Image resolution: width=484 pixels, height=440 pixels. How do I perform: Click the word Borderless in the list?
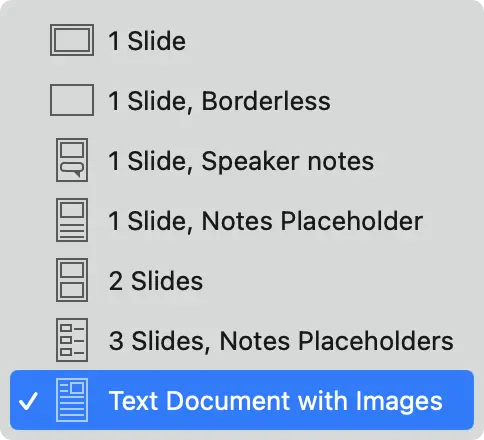coord(266,101)
